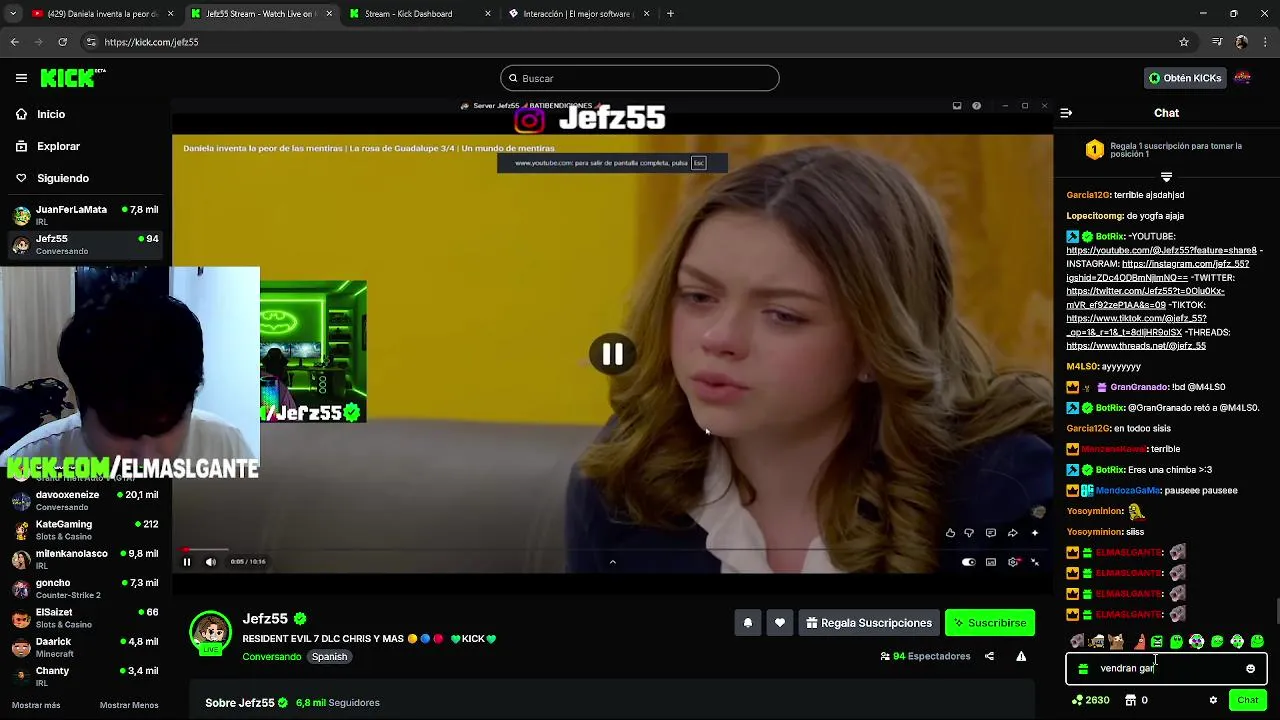Screen dimensions: 1280x720
Task: Click the search box Buscar
Action: [640, 78]
